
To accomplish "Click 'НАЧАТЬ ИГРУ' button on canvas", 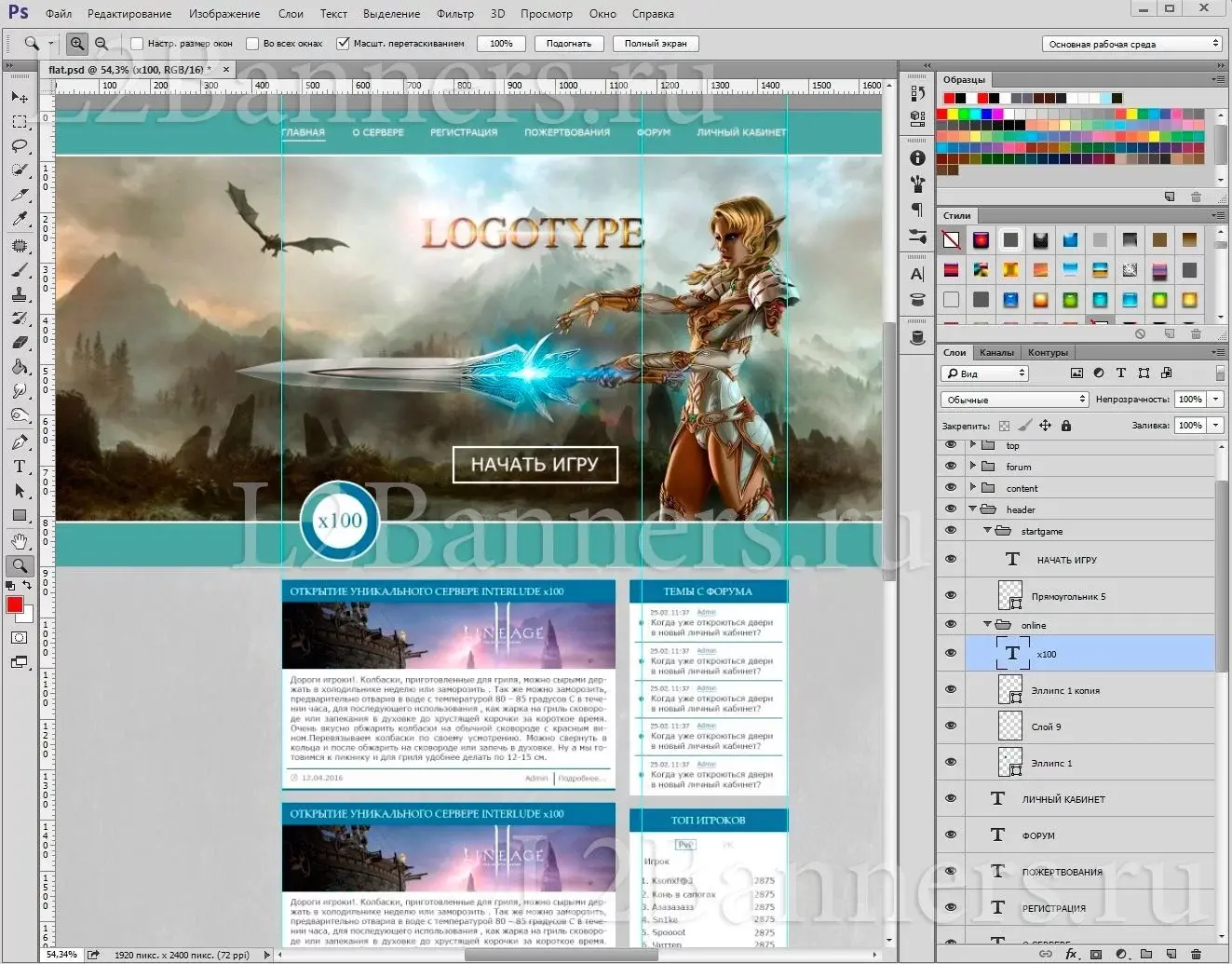I will click(x=535, y=464).
